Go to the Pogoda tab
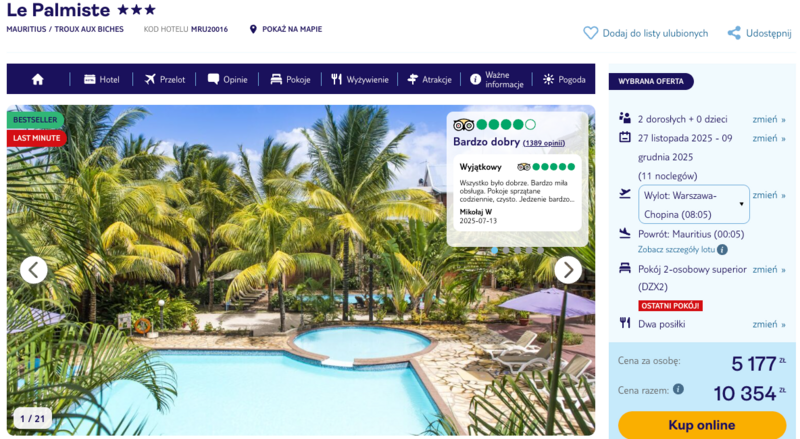The width and height of the screenshot is (800, 439). (564, 80)
